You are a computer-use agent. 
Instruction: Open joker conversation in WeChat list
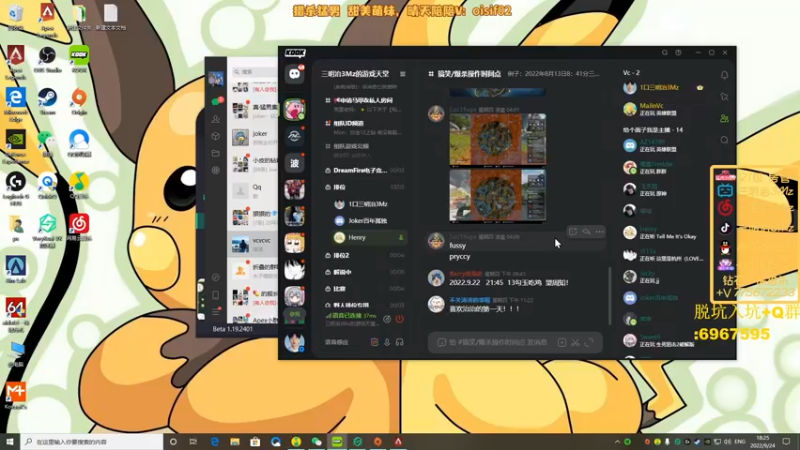point(254,137)
